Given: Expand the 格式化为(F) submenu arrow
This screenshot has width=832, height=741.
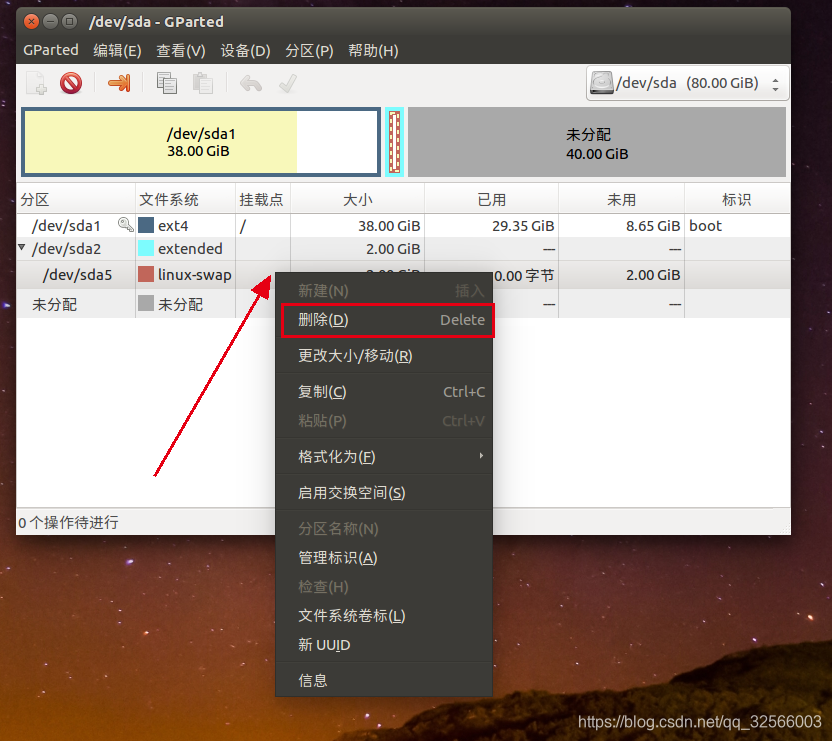Looking at the screenshot, I should click(481, 455).
